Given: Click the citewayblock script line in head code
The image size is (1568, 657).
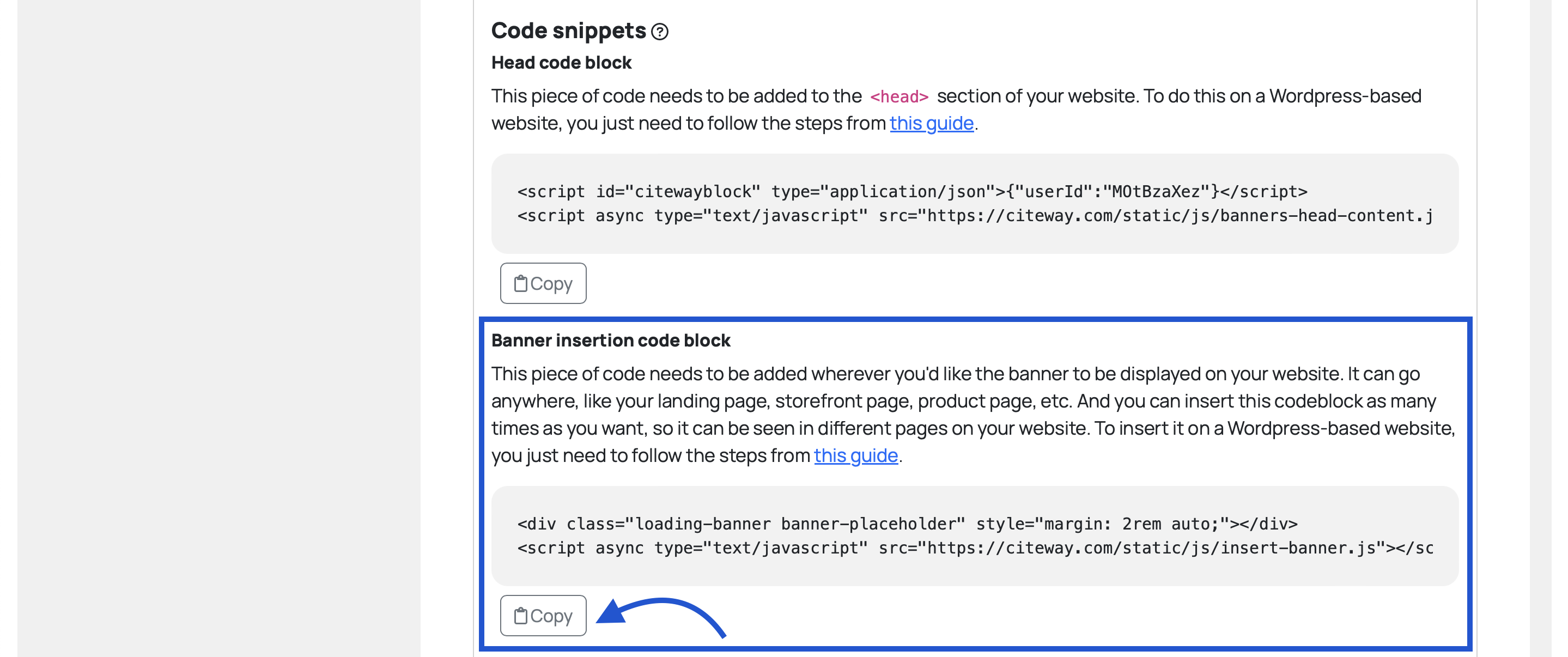Looking at the screenshot, I should [912, 192].
